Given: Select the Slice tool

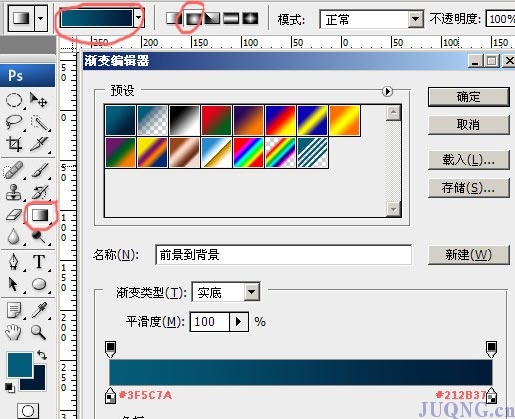Looking at the screenshot, I should coord(39,144).
